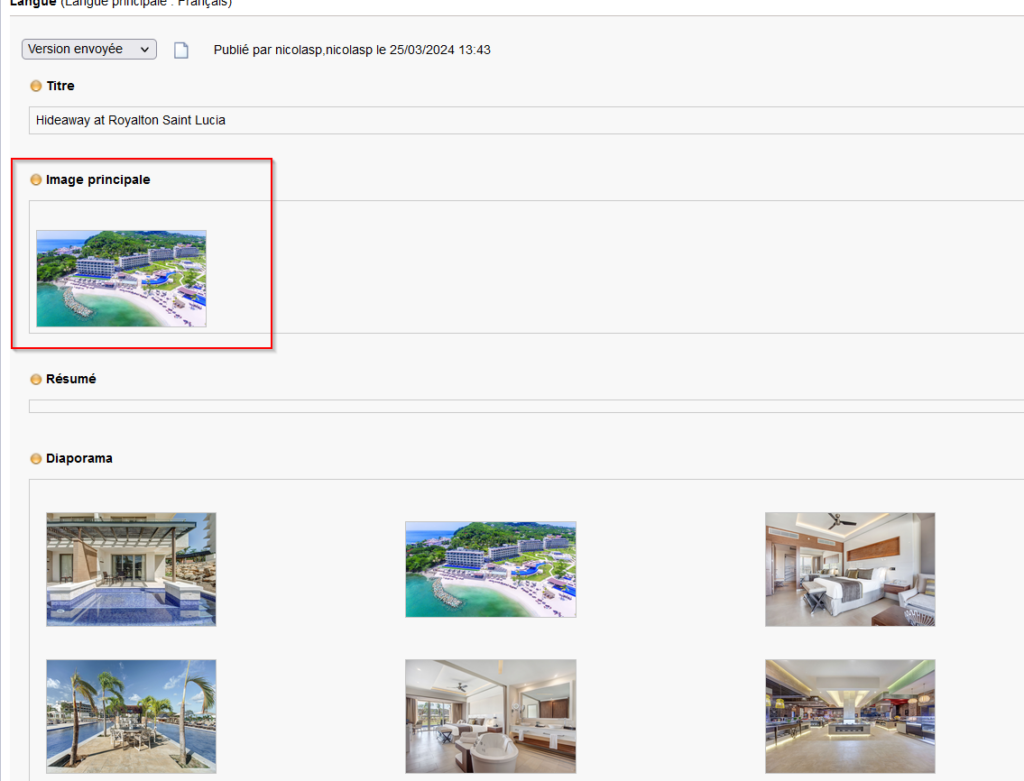Screen dimensions: 1024x781
Task: Focus the Titre field with hotel name
Action: tap(500, 120)
